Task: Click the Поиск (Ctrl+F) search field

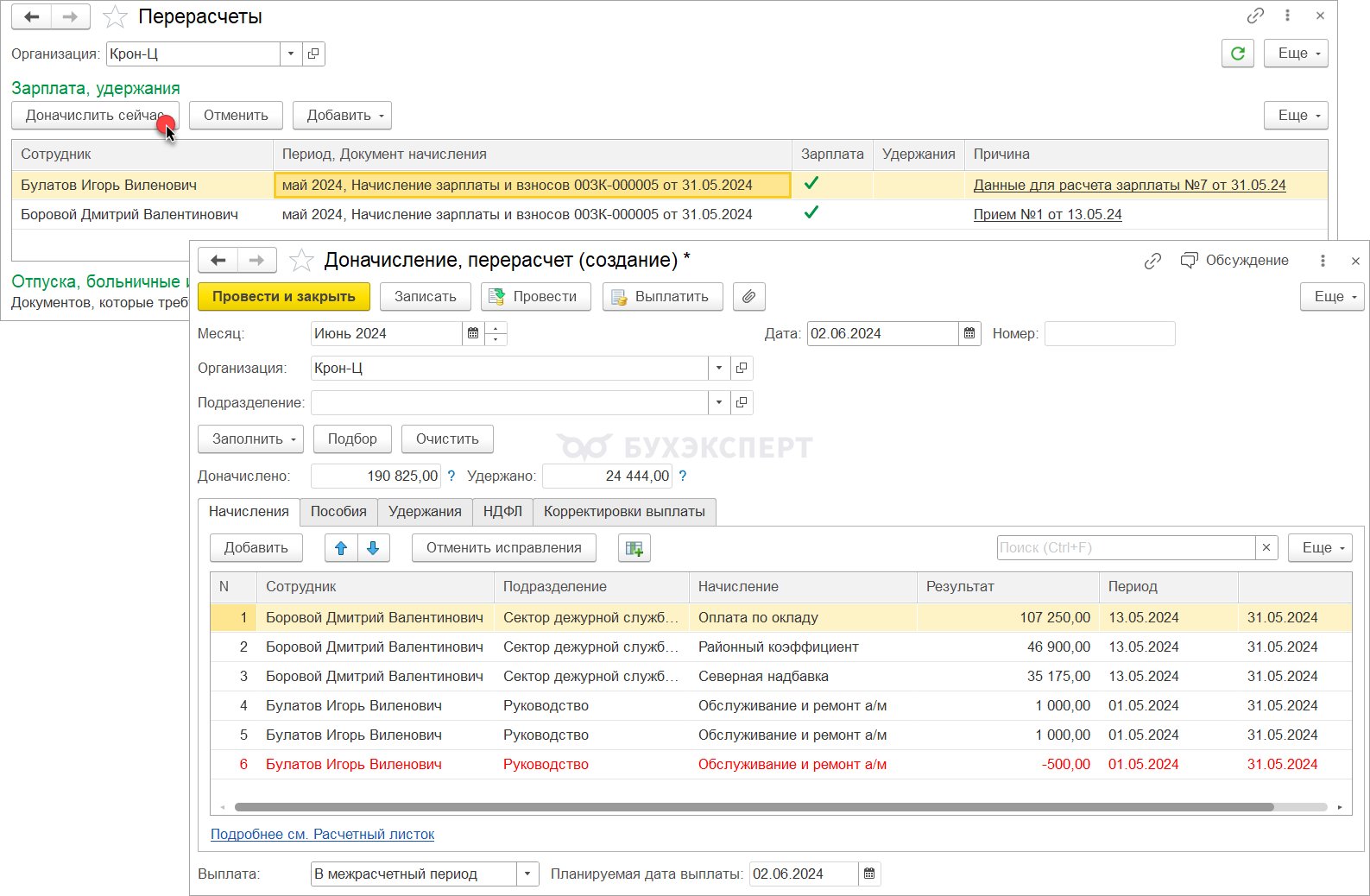Action: point(1125,548)
